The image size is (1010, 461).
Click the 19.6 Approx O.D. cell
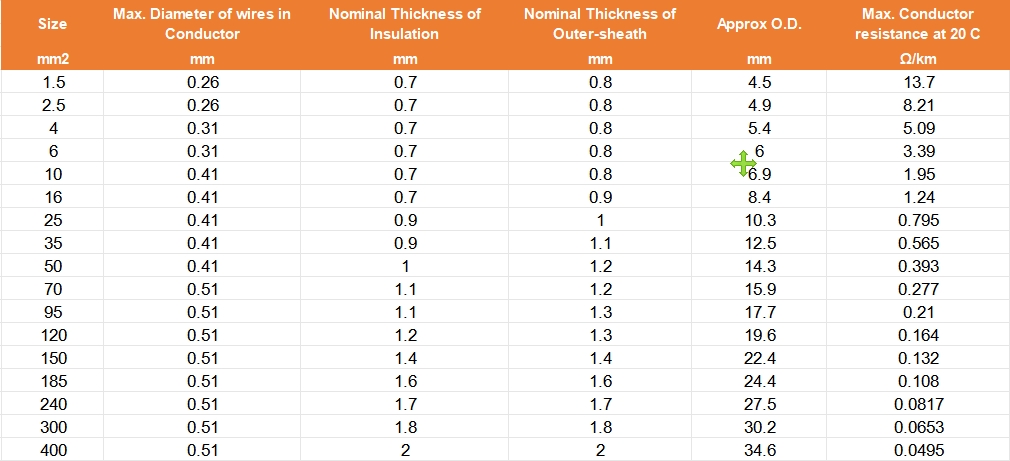coord(760,335)
